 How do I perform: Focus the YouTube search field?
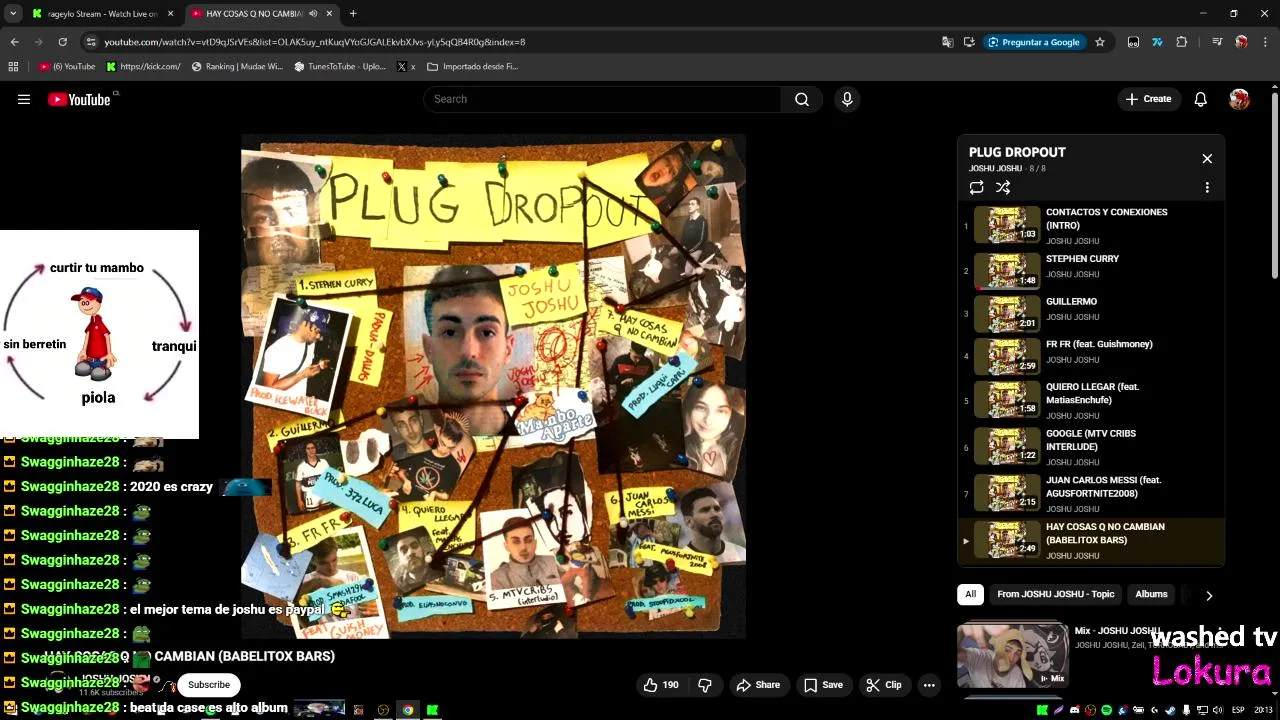tap(602, 99)
